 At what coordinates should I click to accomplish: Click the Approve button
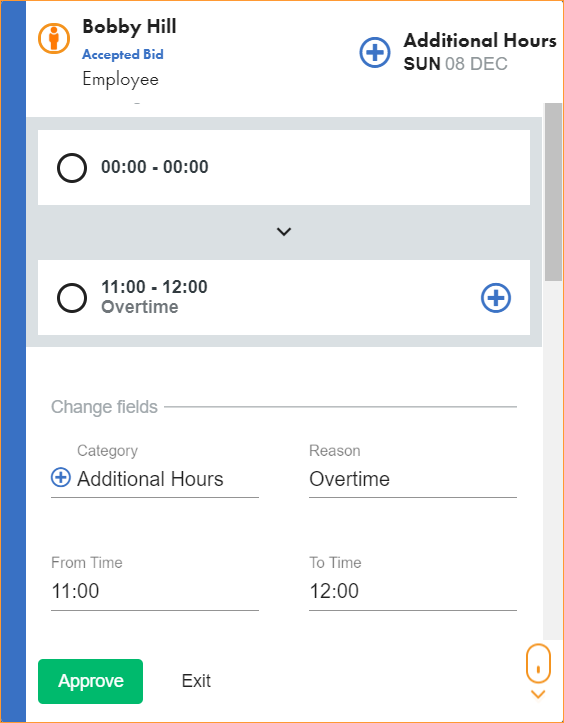pos(90,681)
